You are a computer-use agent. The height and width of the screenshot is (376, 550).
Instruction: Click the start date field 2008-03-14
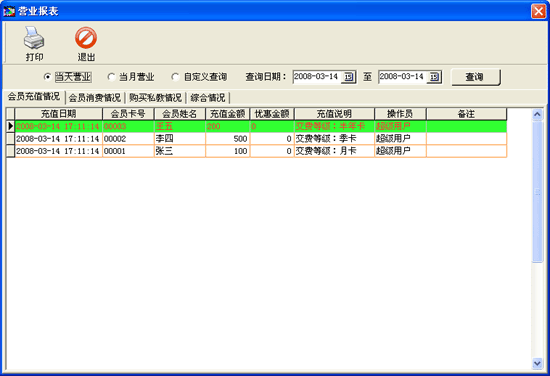[x=317, y=77]
